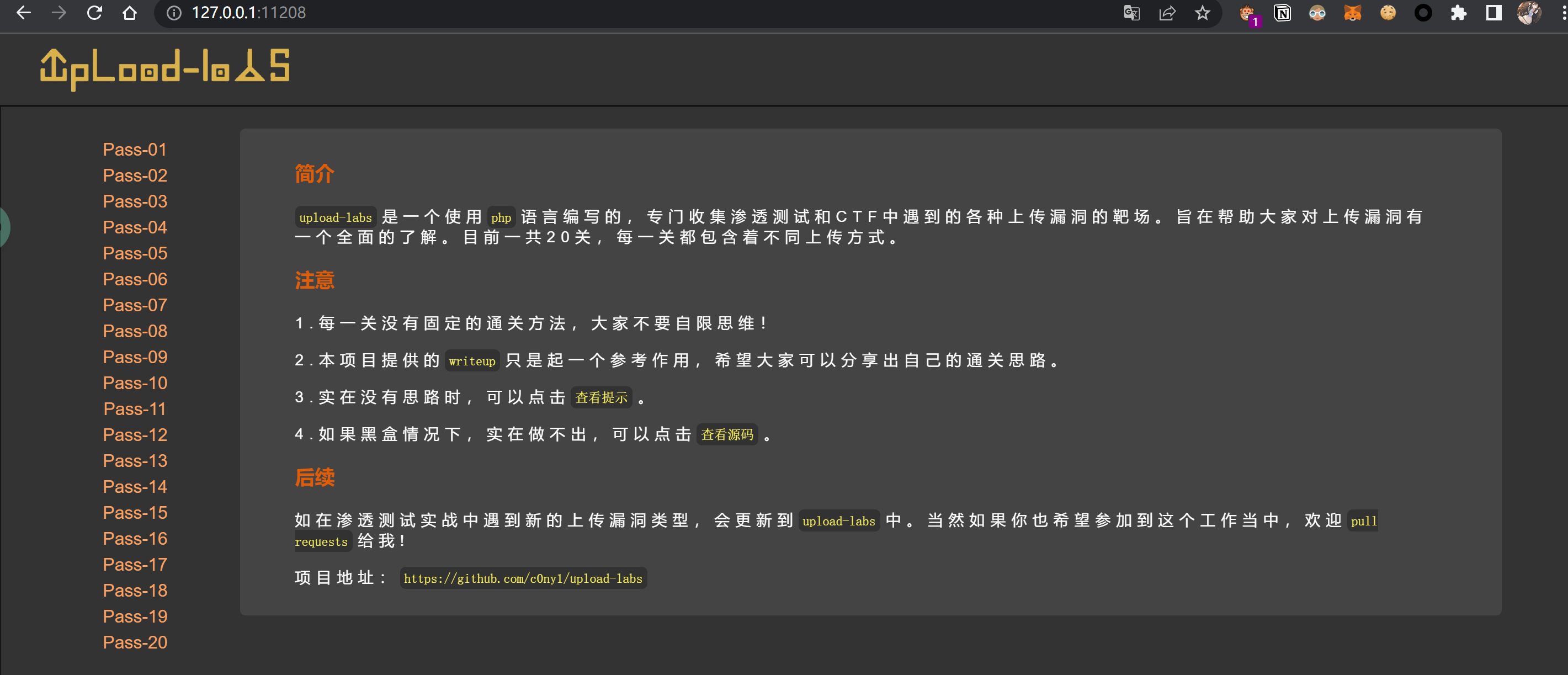Image resolution: width=1568 pixels, height=675 pixels.
Task: Click the 简介 heading
Action: 315,174
